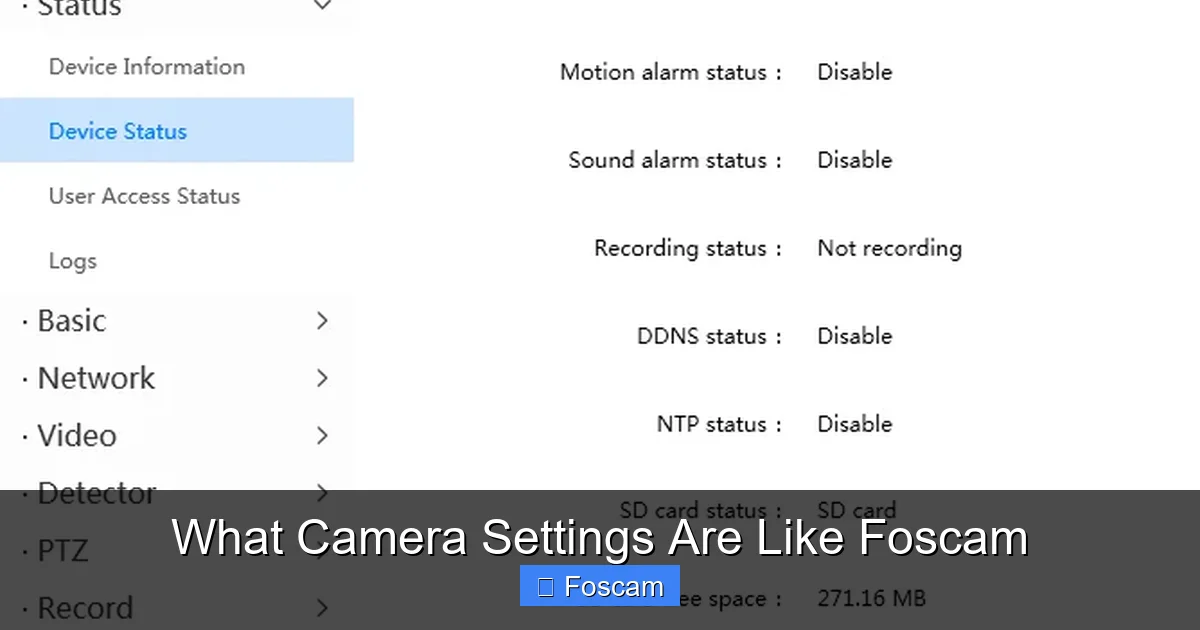
Task: View the User Access Status page
Action: click(x=144, y=196)
